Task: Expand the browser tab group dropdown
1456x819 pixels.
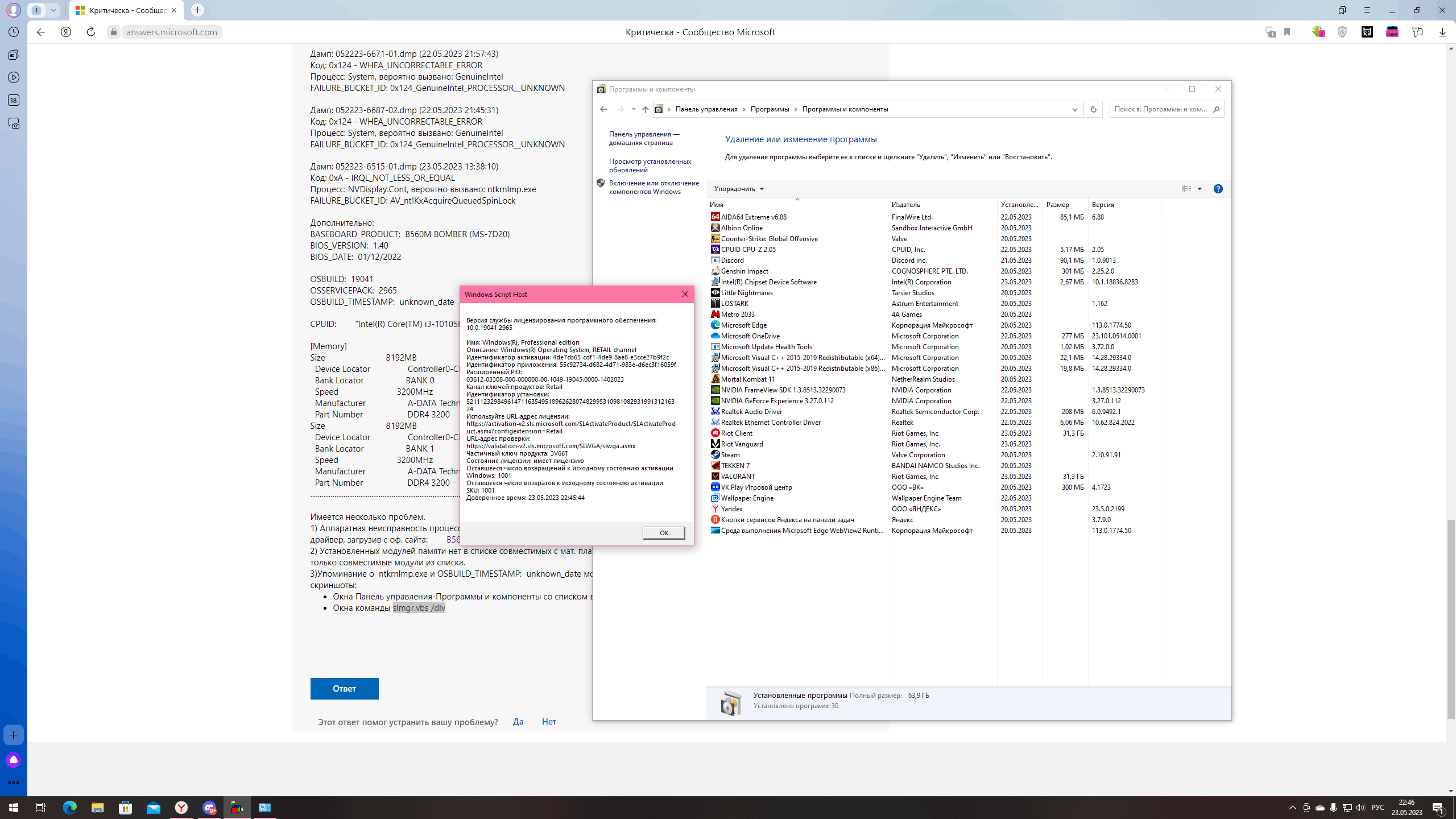Action: [x=53, y=10]
